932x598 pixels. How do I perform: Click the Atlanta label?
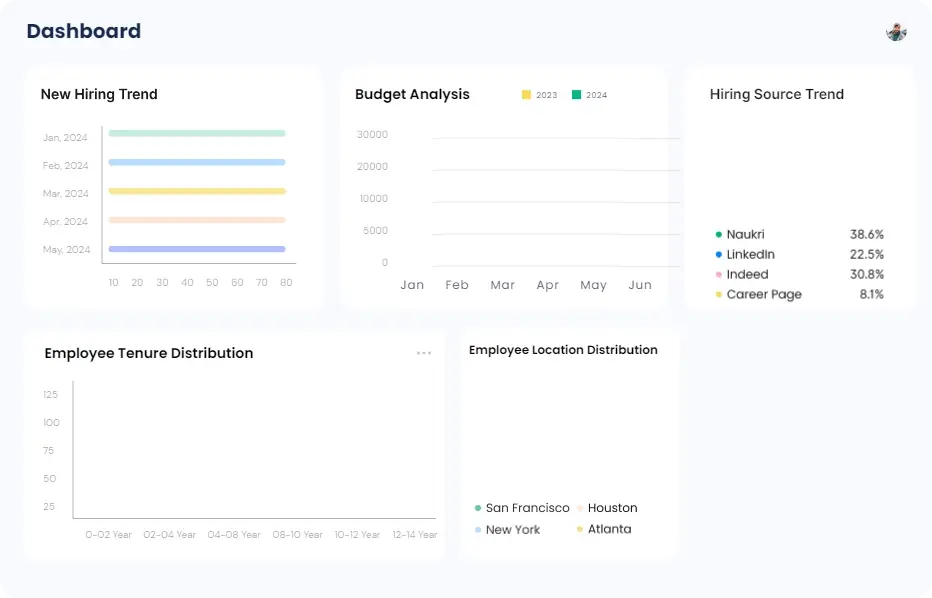(x=609, y=529)
